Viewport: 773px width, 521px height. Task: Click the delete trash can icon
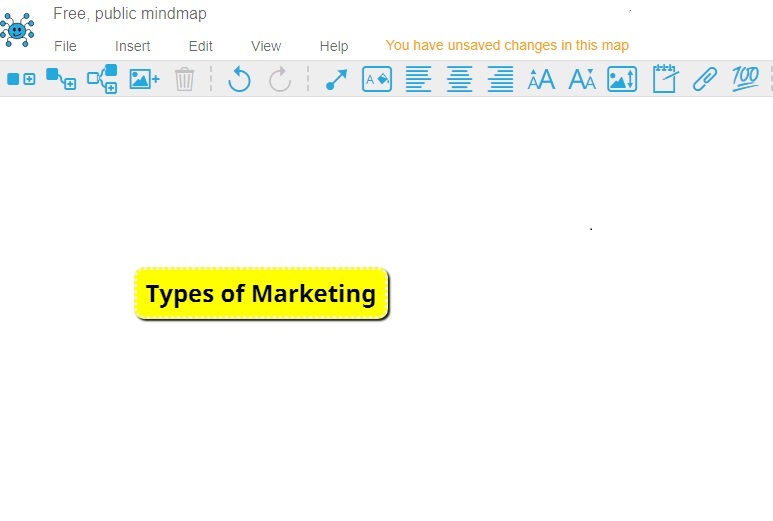184,79
